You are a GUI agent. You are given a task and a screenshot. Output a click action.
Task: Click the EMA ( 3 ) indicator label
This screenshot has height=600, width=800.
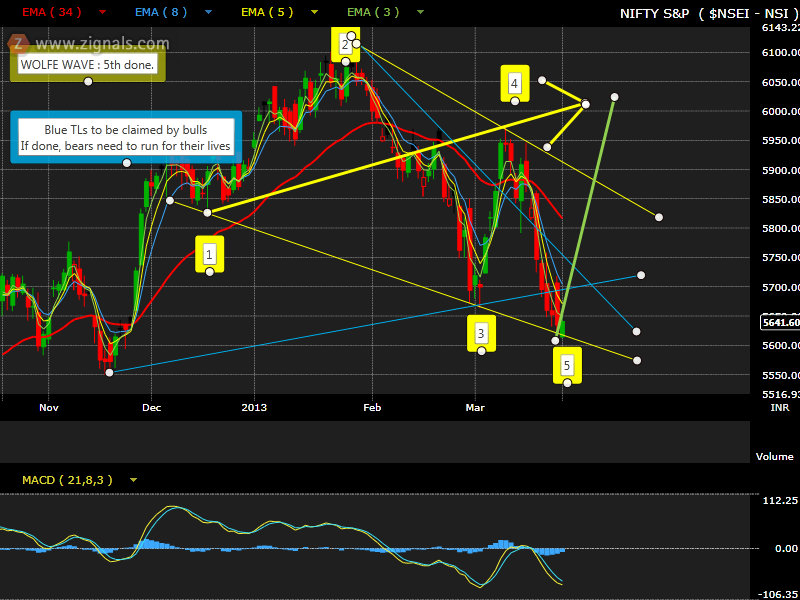click(x=373, y=12)
